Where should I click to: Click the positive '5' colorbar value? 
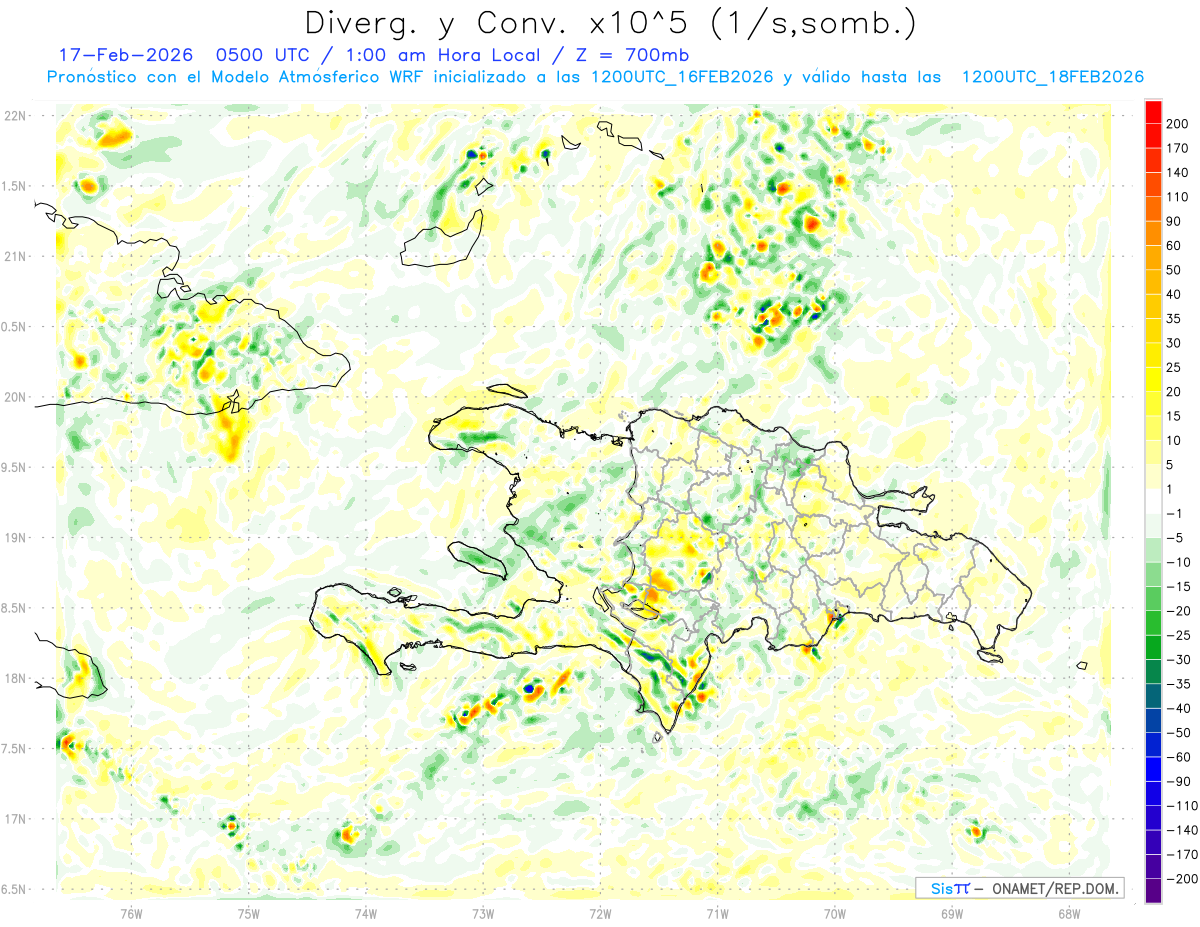1169,465
